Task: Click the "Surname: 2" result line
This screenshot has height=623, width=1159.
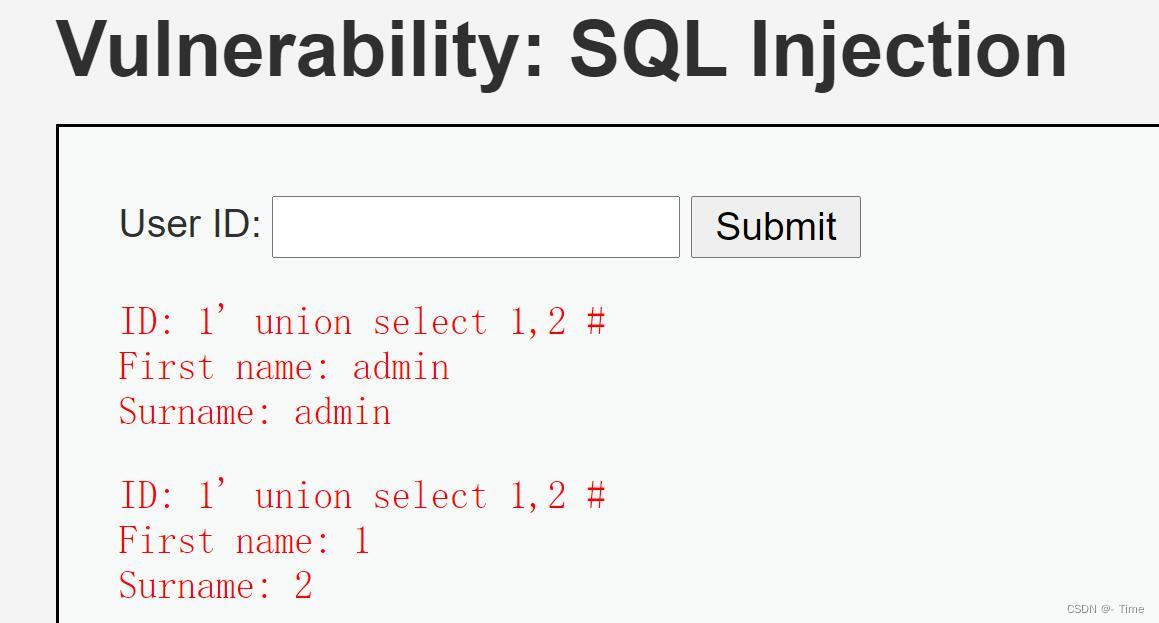Action: click(215, 586)
